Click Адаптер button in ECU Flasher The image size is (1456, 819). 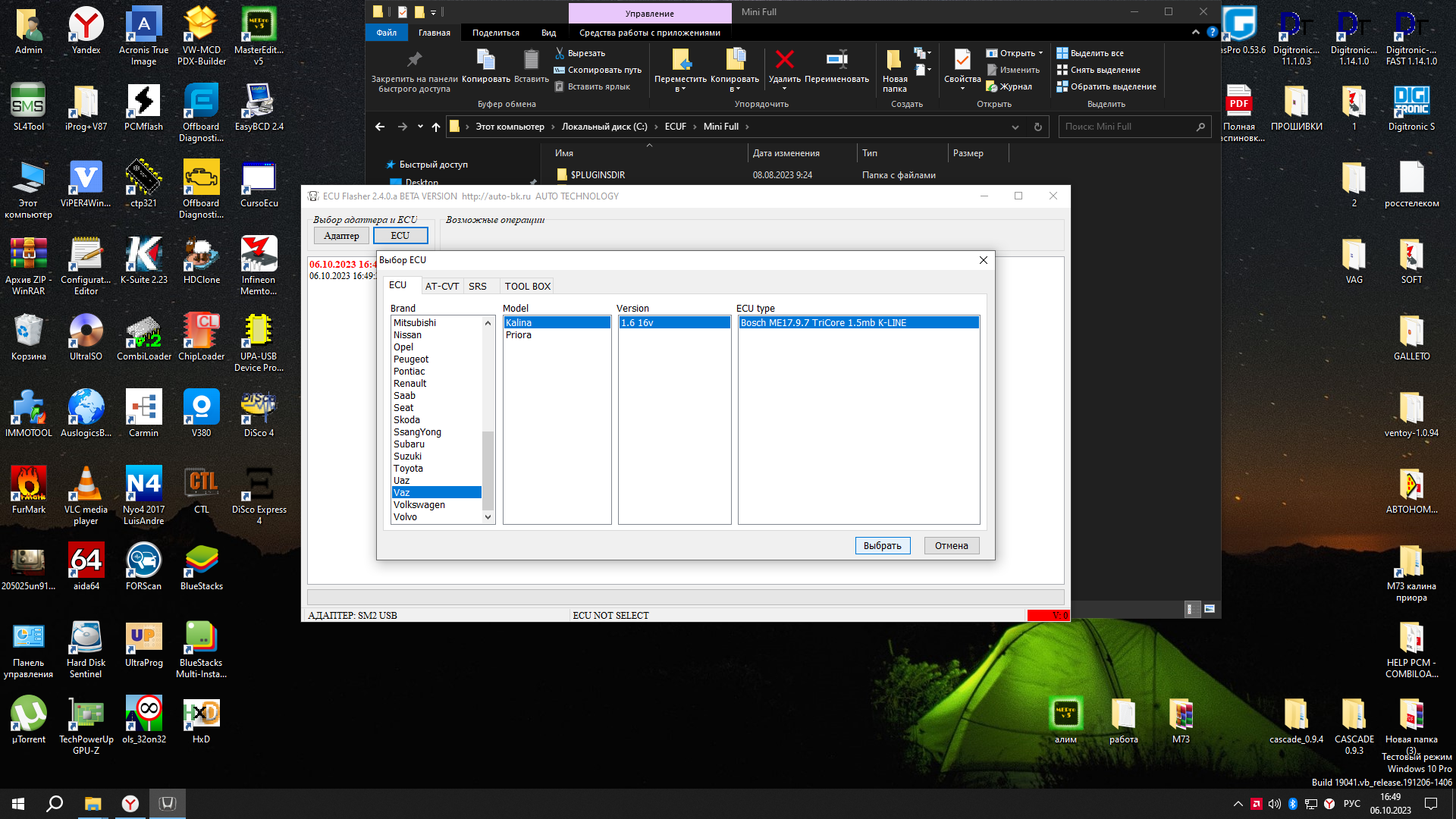(x=341, y=236)
